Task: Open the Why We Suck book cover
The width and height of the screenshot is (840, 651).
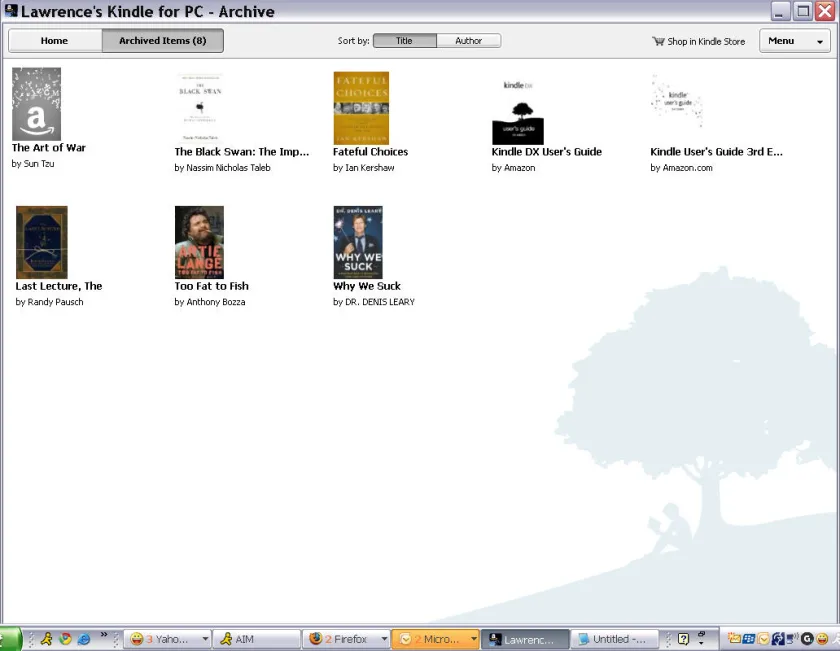Action: (x=358, y=242)
